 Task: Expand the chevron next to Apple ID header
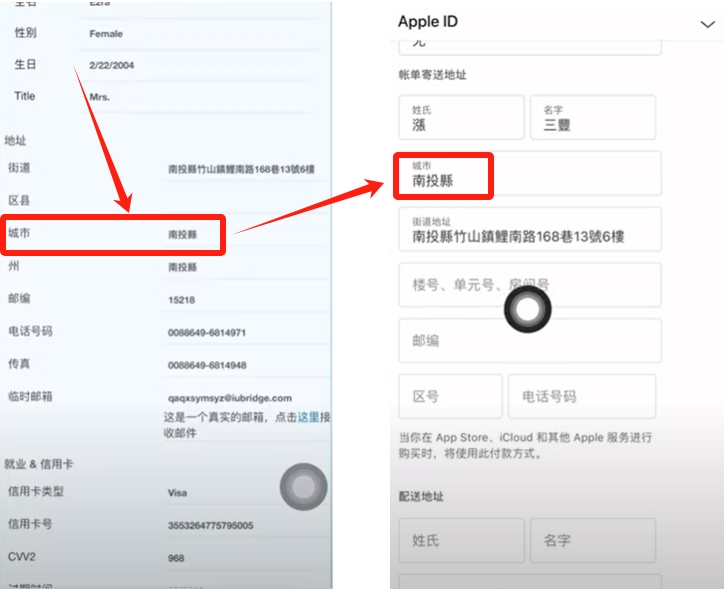(707, 23)
